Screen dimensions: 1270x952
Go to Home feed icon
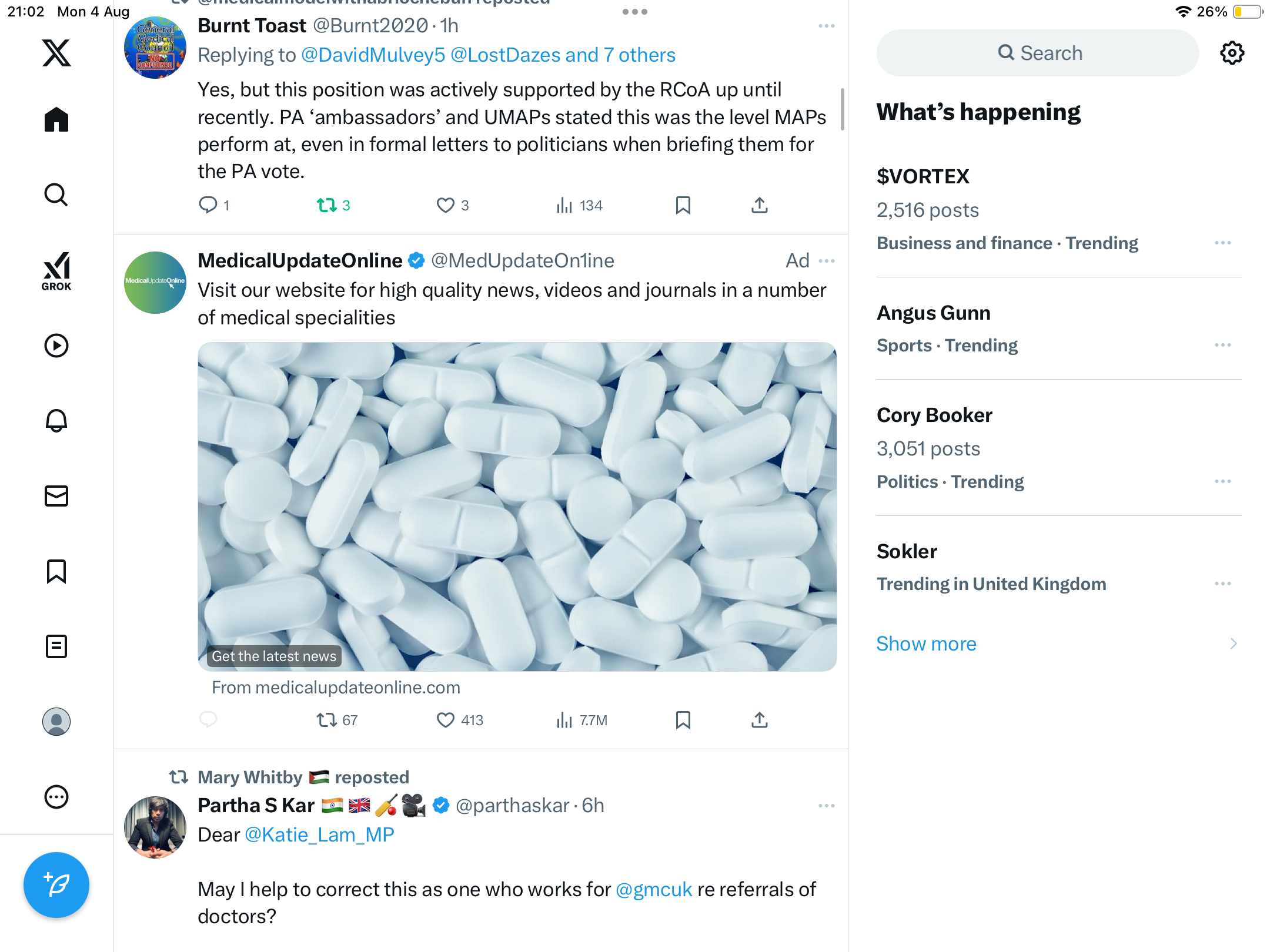click(x=56, y=120)
